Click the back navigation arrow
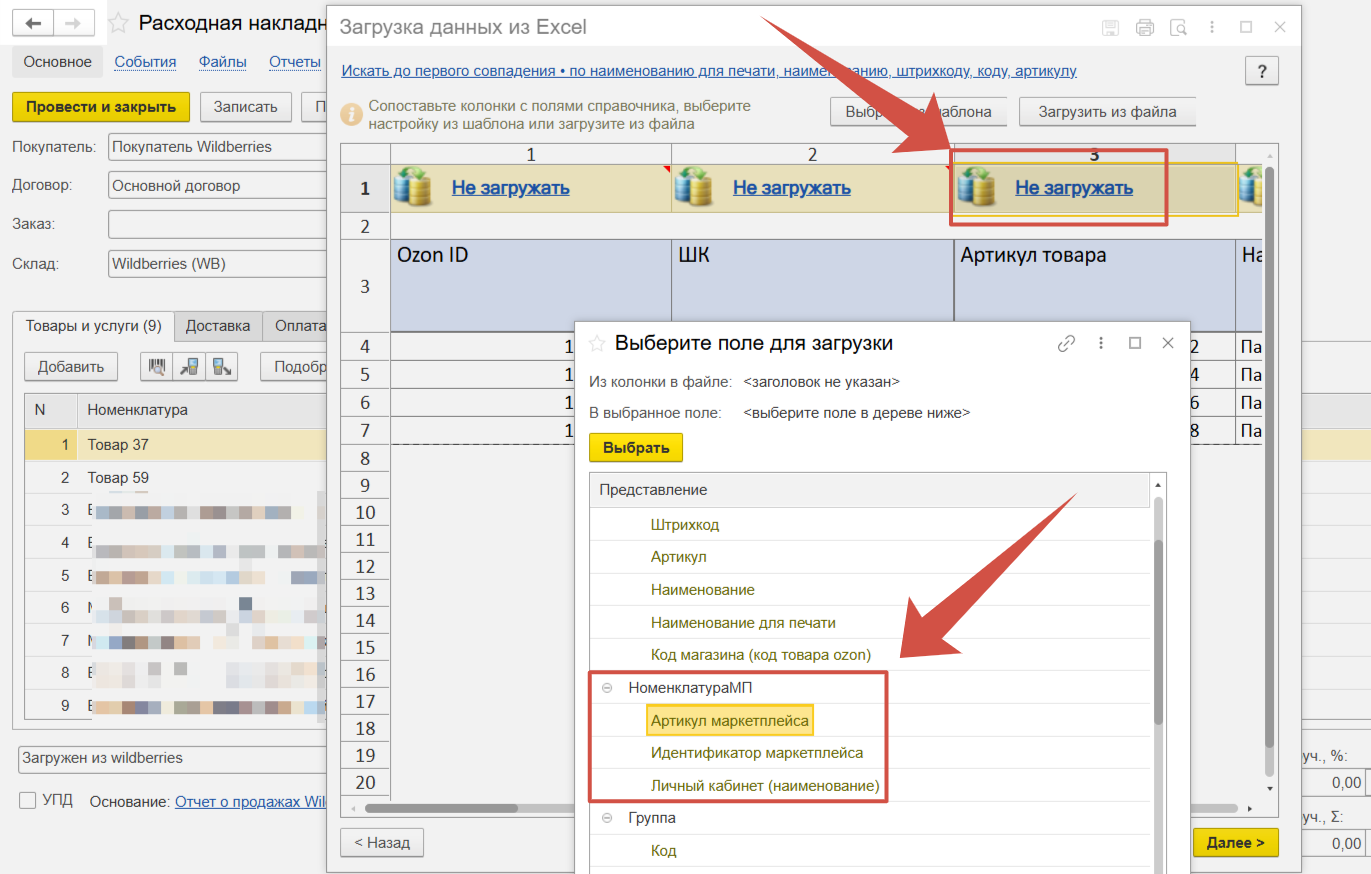 (x=34, y=23)
